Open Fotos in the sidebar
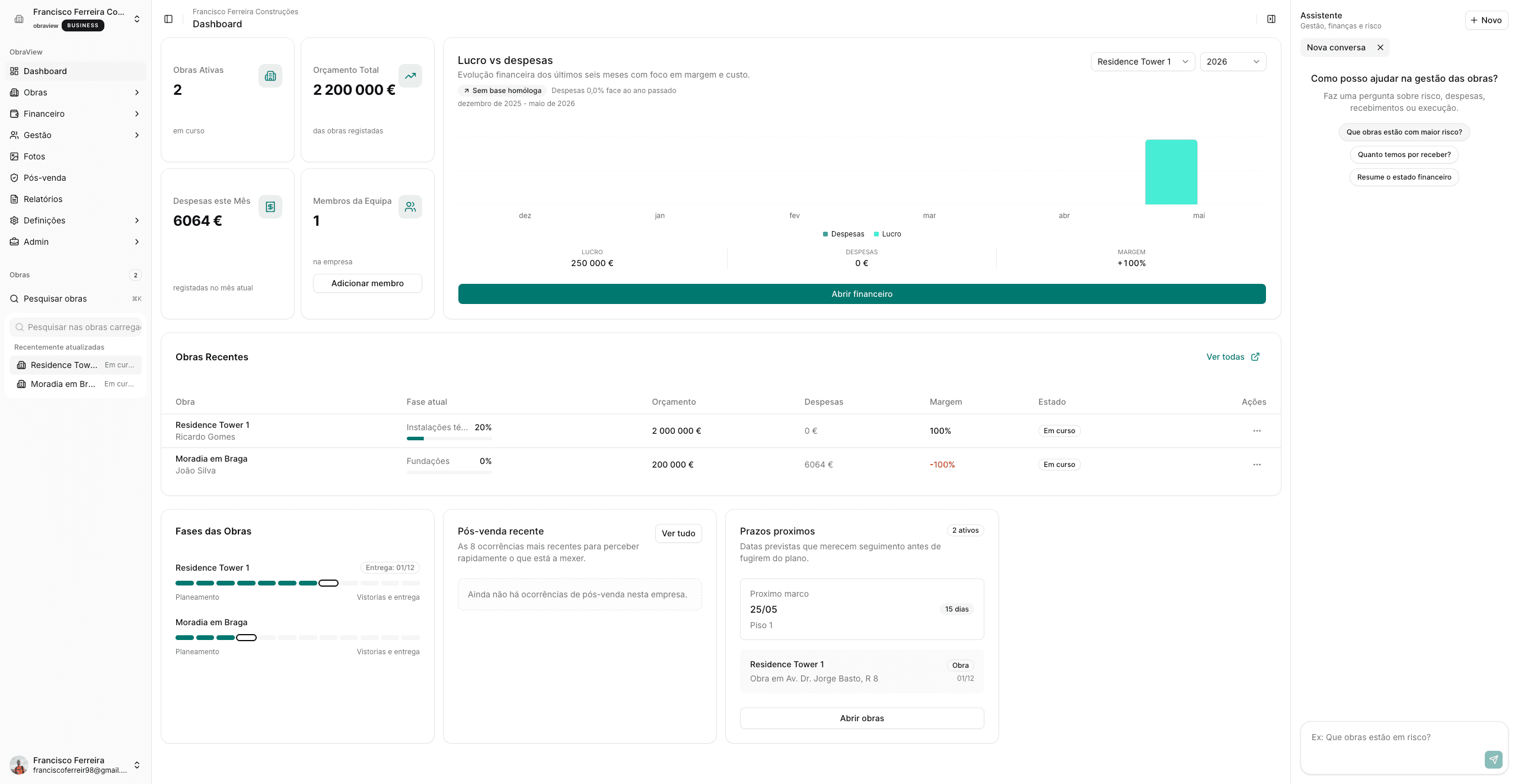 75,156
